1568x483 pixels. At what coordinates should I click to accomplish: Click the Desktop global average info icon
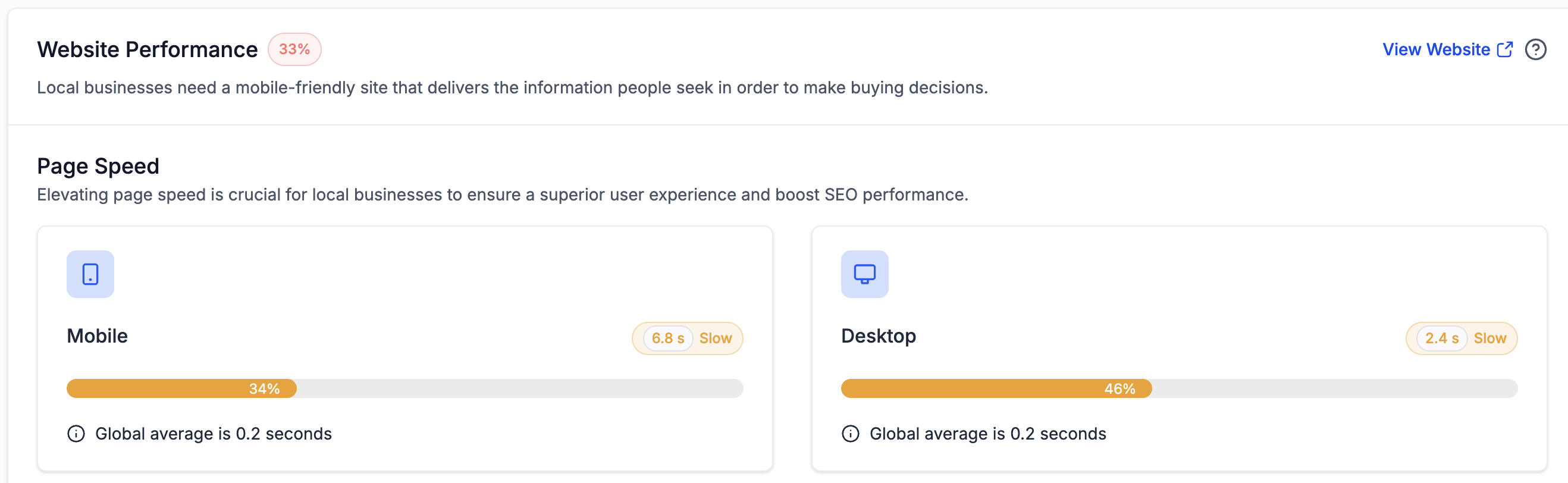[850, 434]
